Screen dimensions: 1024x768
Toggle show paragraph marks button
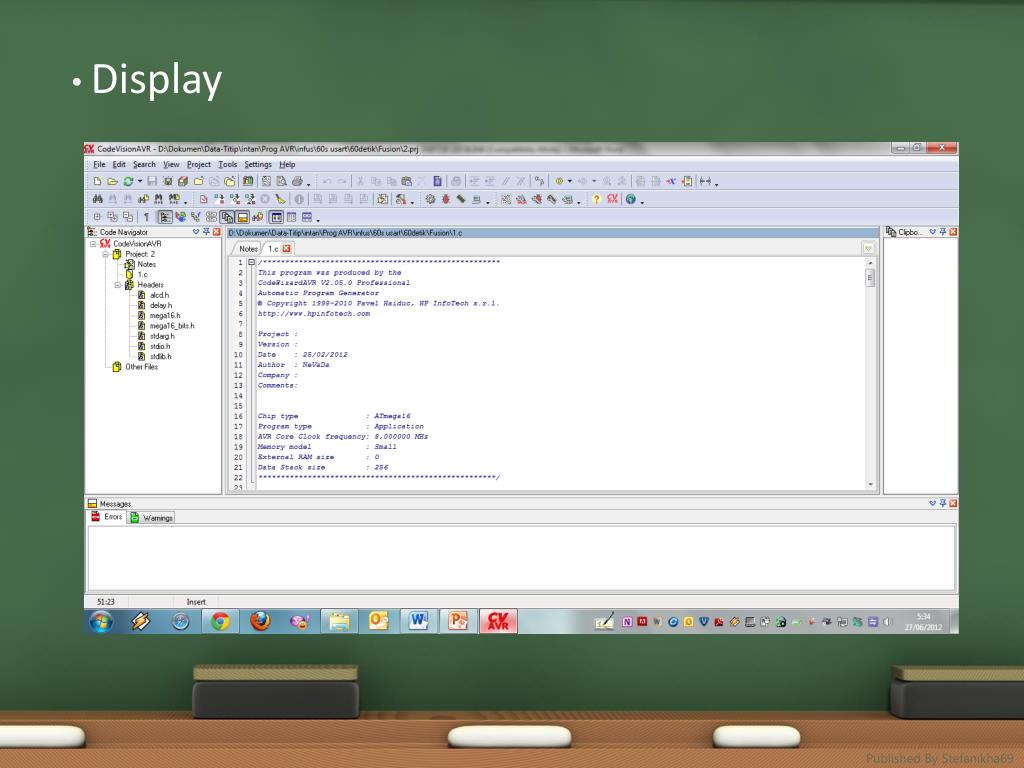pos(146,217)
